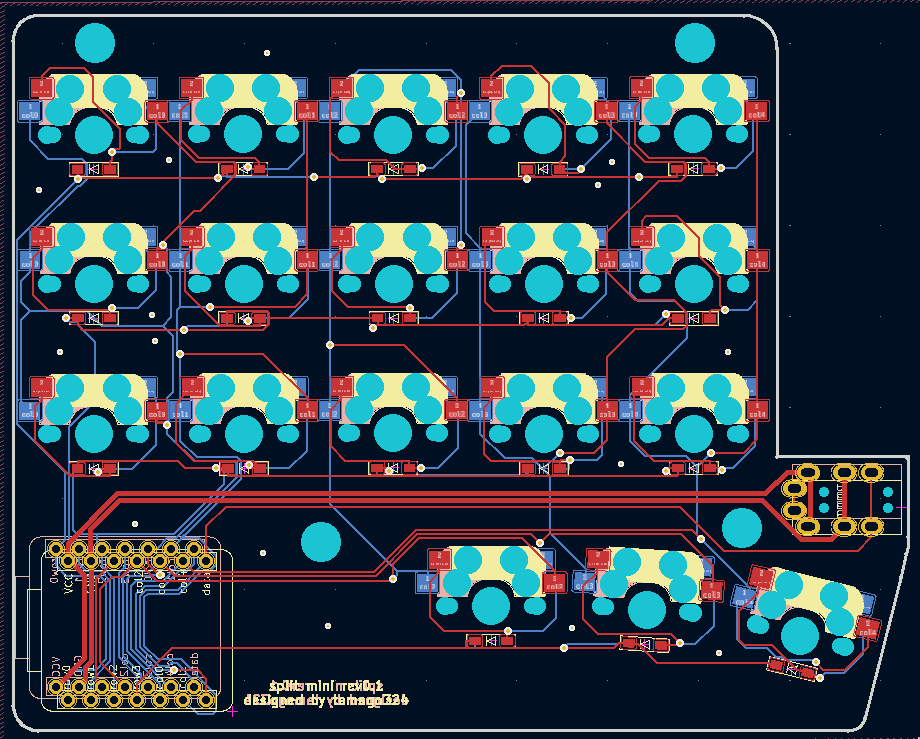920x739 pixels.
Task: Select the mounting hole above the first key column
Action: pyautogui.click(x=95, y=43)
